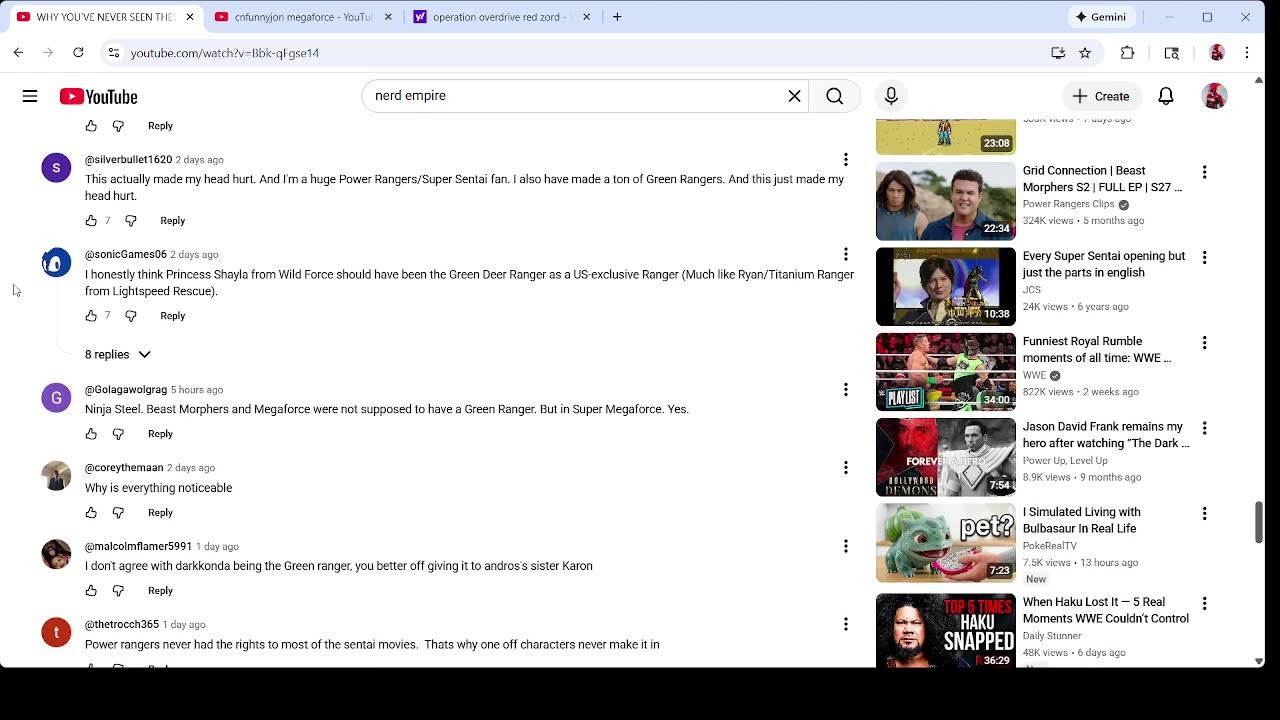Open the Chrome three-dot menu
Screen dimensions: 1280x720
tap(1246, 53)
